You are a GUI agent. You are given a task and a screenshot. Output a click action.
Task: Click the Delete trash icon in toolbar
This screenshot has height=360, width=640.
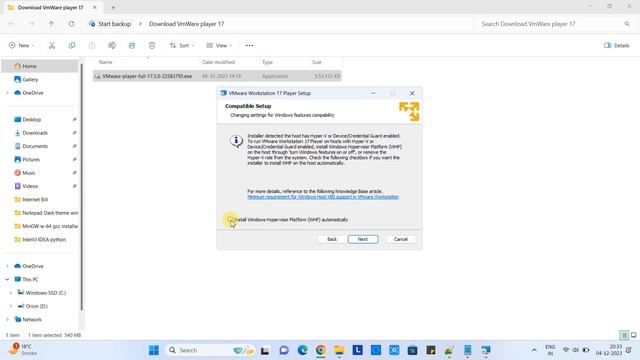pos(152,45)
